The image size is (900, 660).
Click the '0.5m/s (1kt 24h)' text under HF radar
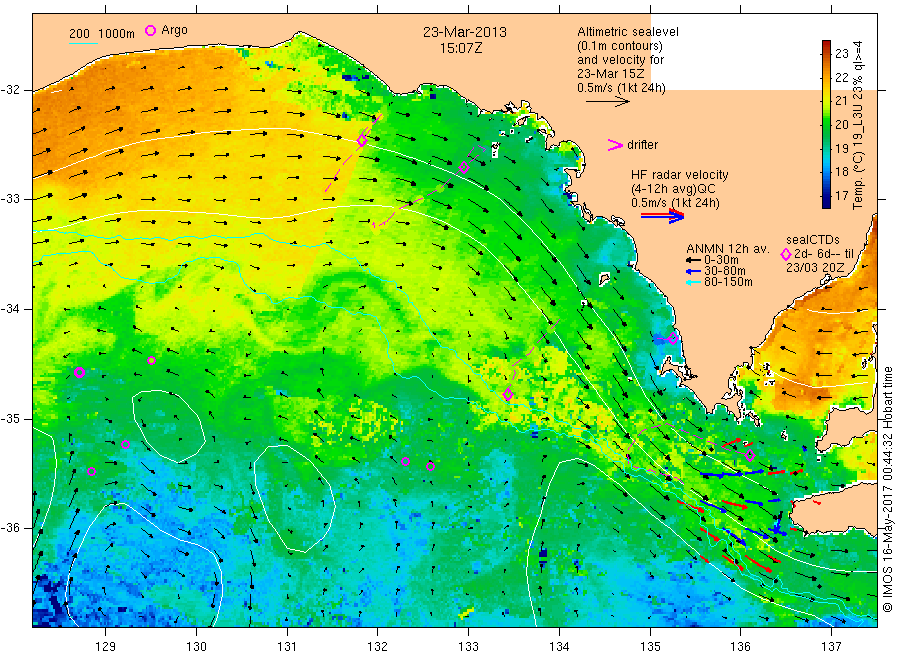676,203
